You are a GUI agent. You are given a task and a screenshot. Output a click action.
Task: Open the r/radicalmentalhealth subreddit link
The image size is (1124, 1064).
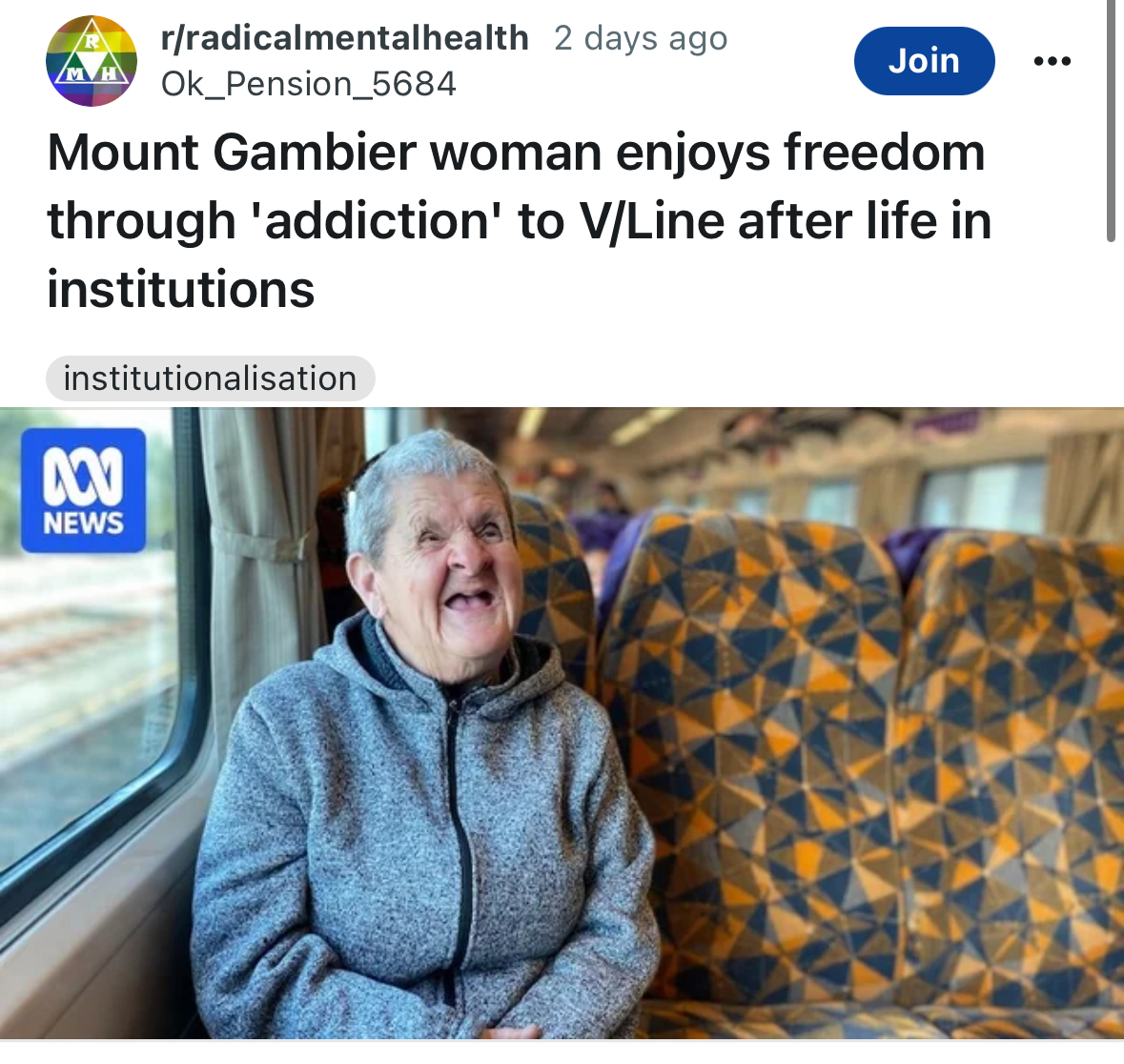pyautogui.click(x=345, y=38)
